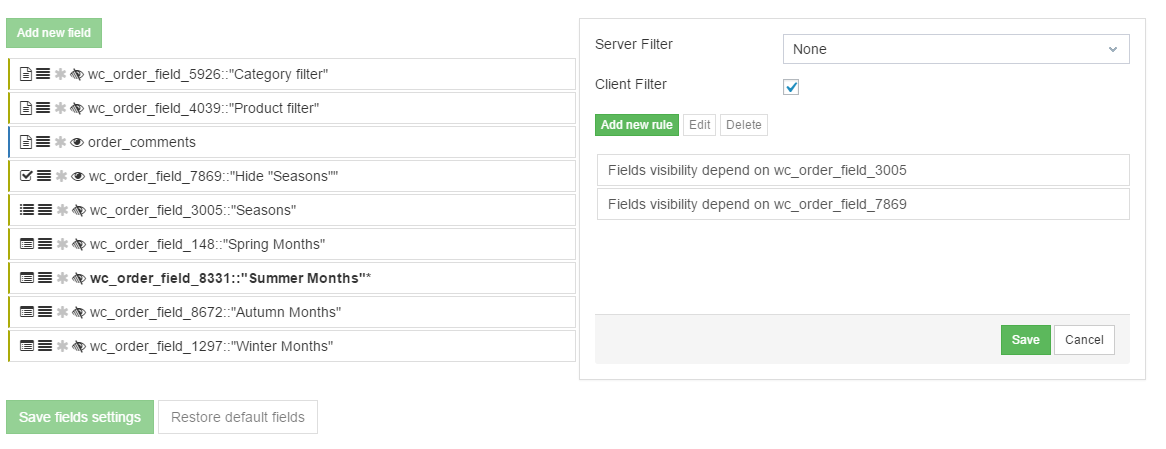1166x449 pixels.
Task: Select rule depending on wc_order_field_7869
Action: tap(862, 204)
